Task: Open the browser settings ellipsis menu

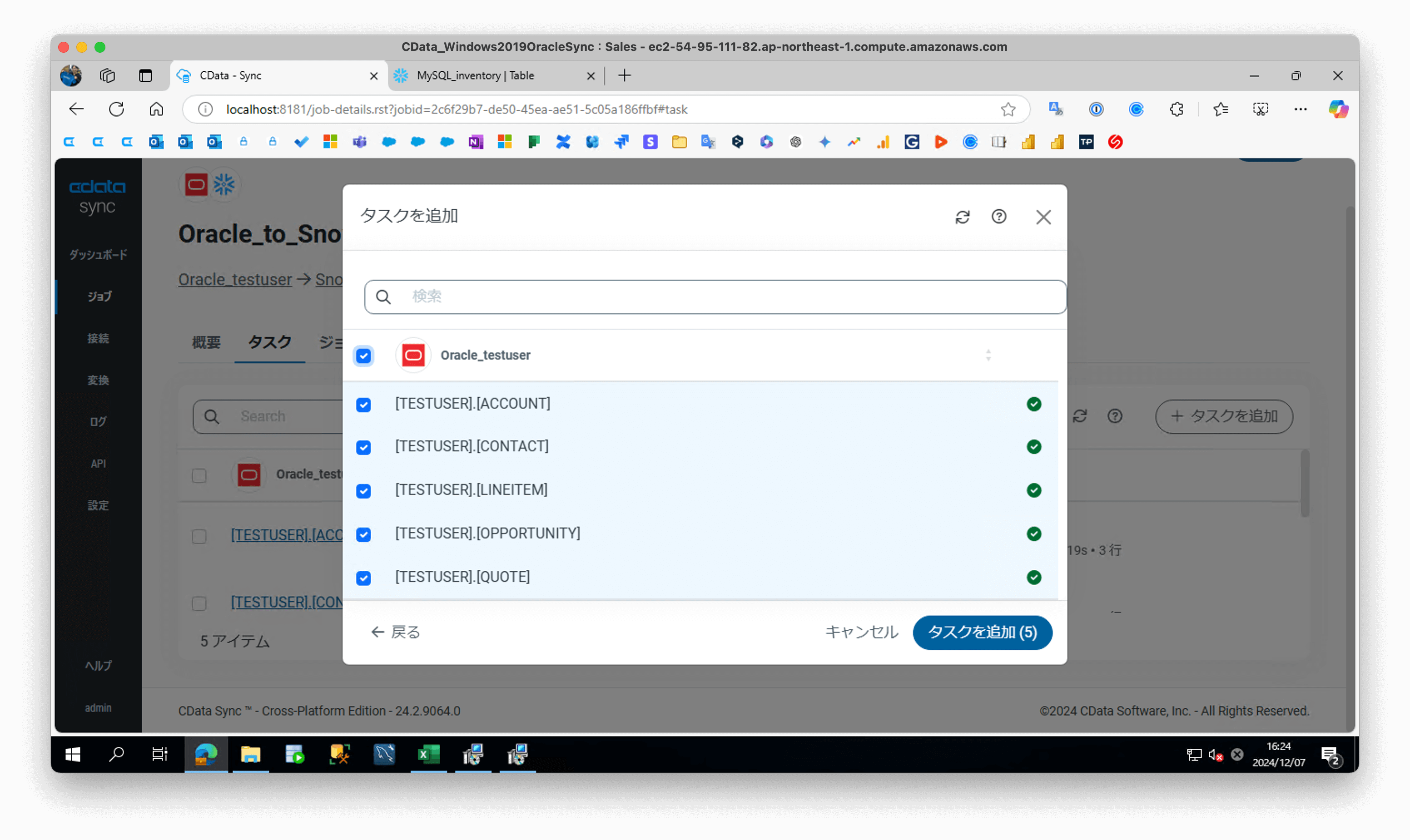Action: click(1300, 109)
